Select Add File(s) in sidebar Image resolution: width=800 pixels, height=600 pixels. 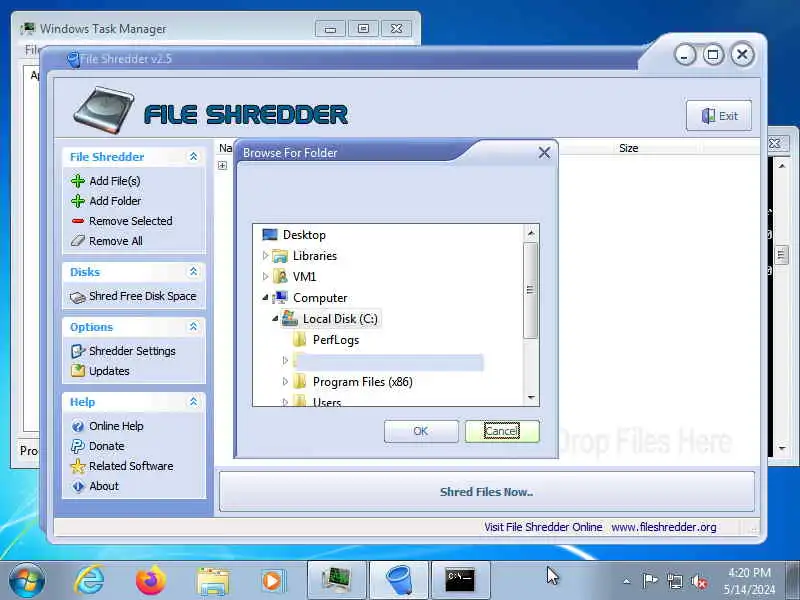pyautogui.click(x=115, y=181)
